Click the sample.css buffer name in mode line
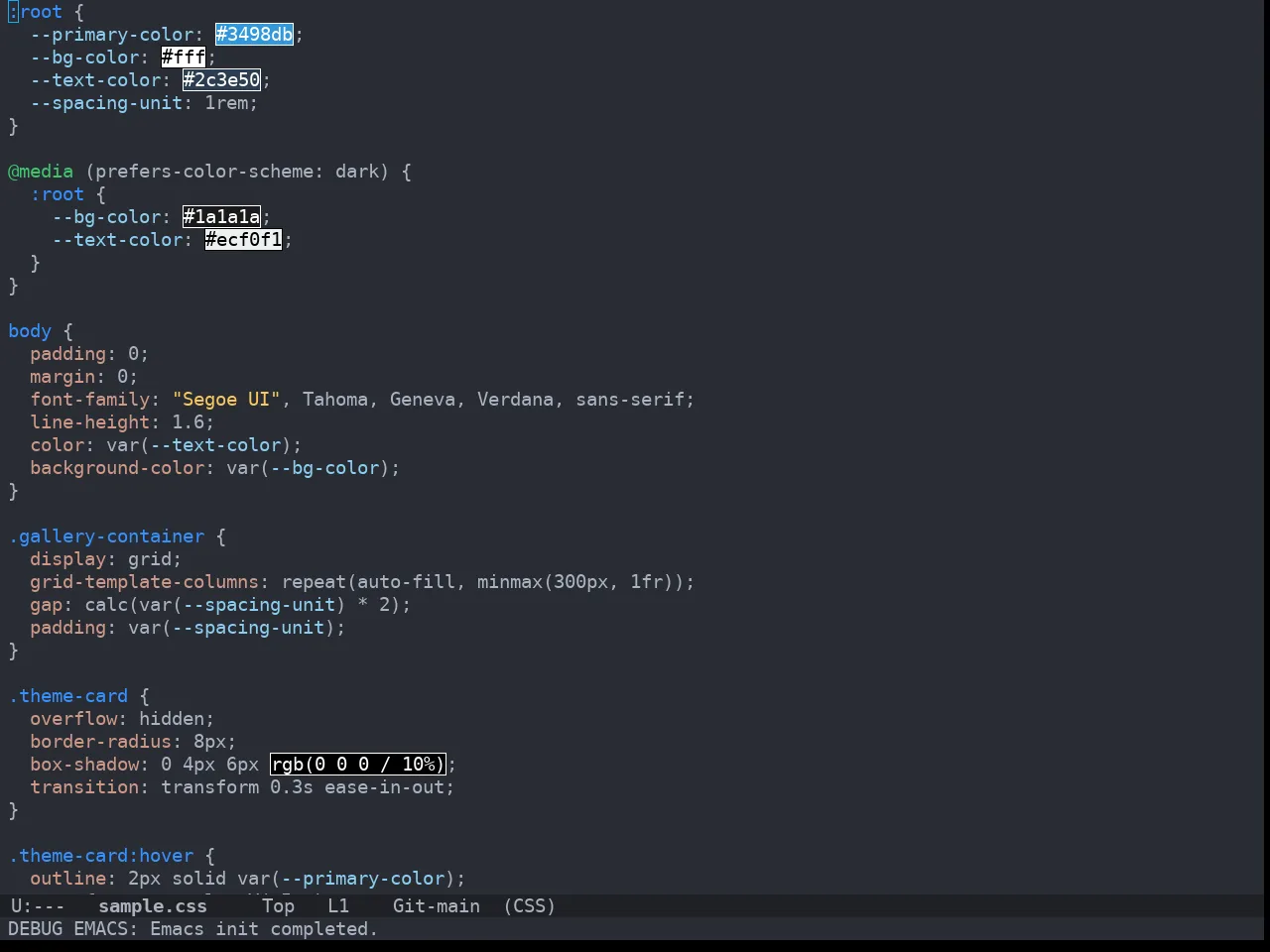 153,906
